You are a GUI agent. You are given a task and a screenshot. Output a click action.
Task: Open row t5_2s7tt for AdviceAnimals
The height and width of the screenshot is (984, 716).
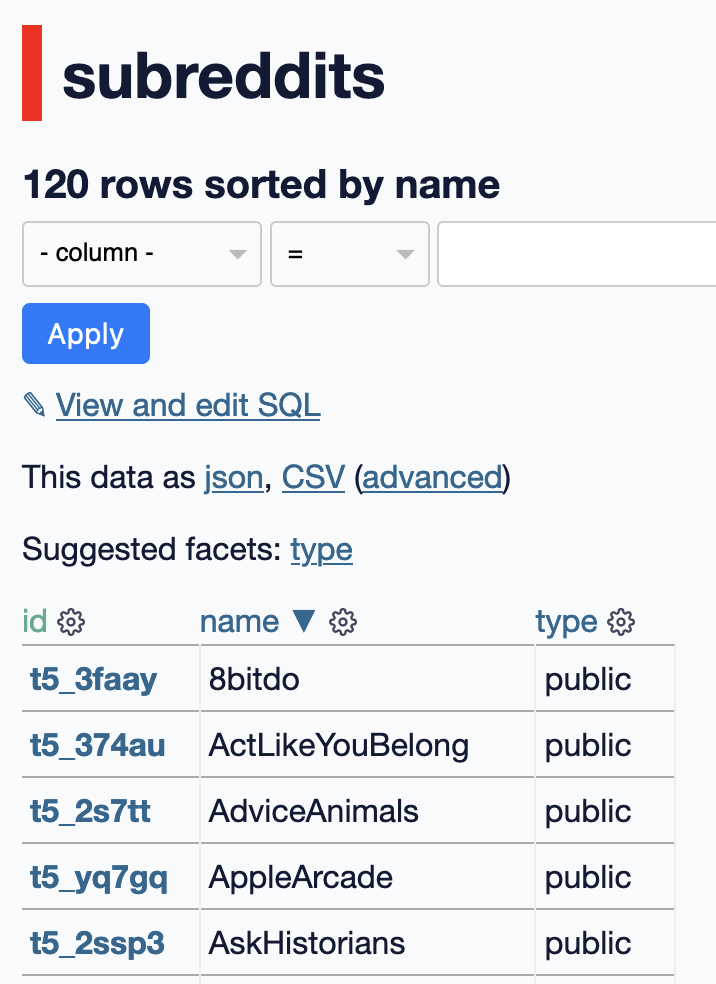point(90,811)
